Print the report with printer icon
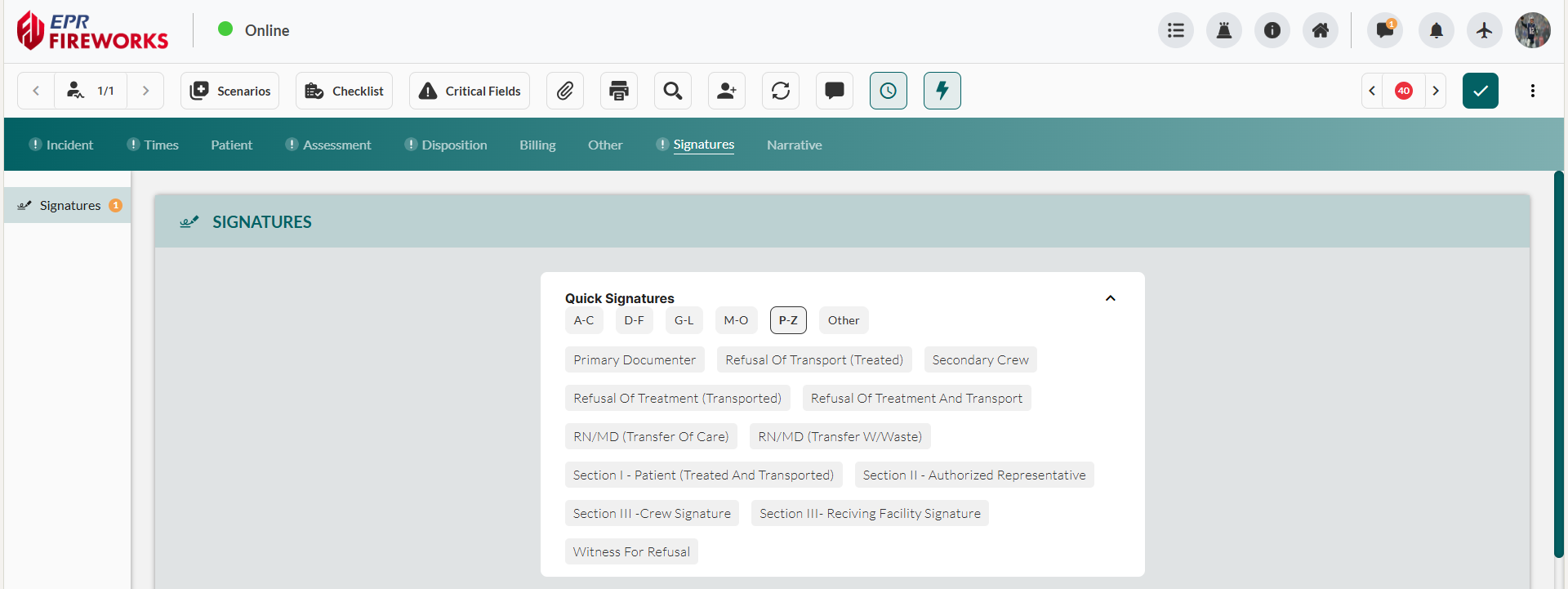The height and width of the screenshot is (589, 1568). point(619,91)
